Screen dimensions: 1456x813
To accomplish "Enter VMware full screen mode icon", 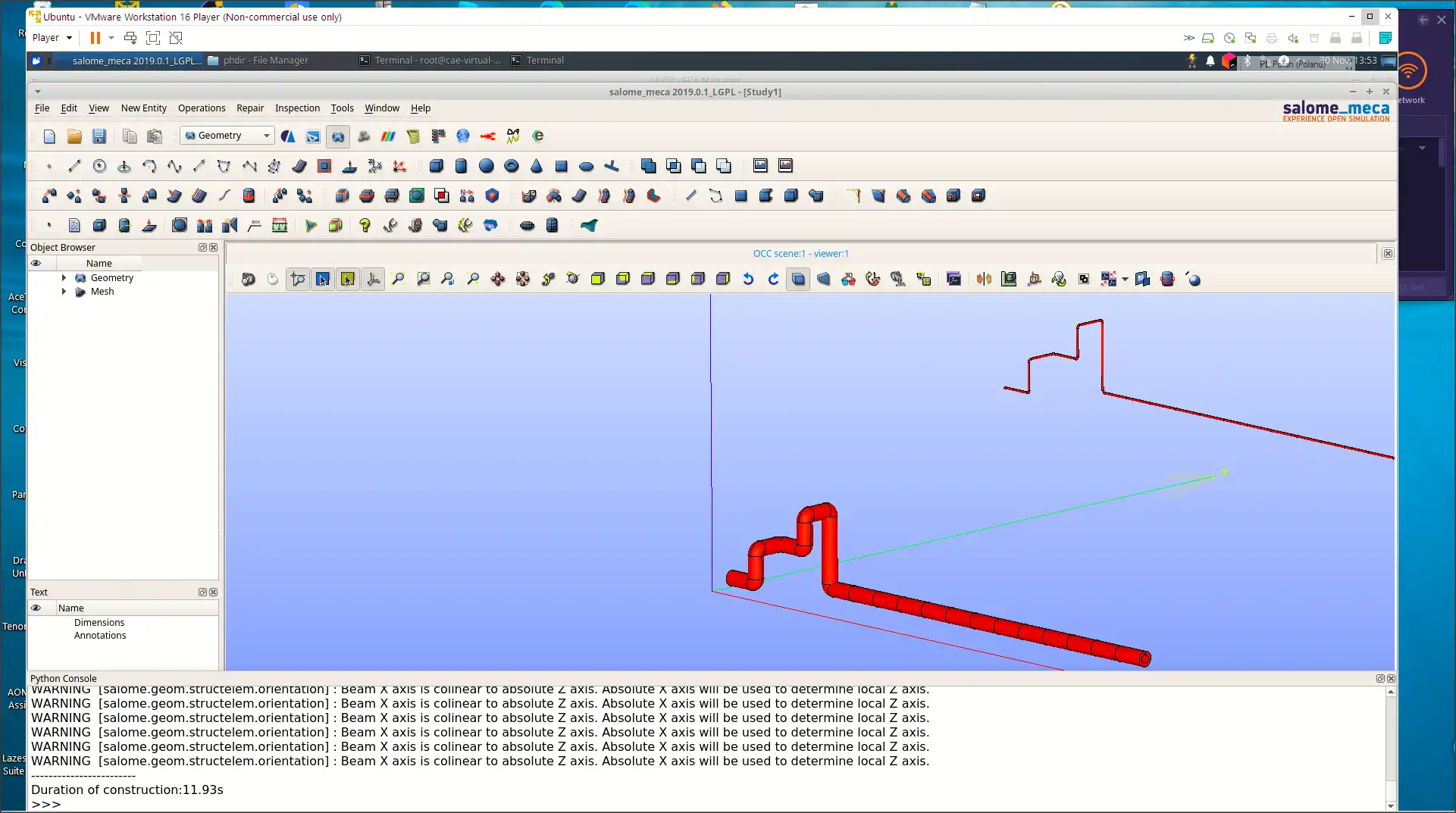I will (x=153, y=38).
